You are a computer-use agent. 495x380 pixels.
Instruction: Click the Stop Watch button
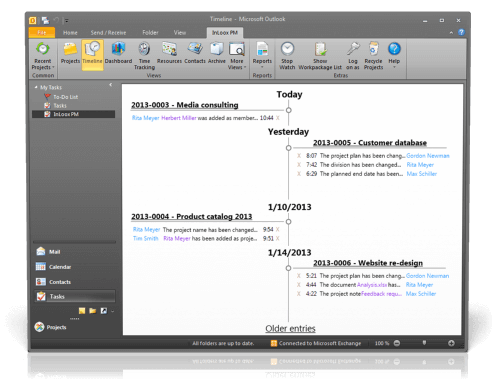(x=287, y=56)
